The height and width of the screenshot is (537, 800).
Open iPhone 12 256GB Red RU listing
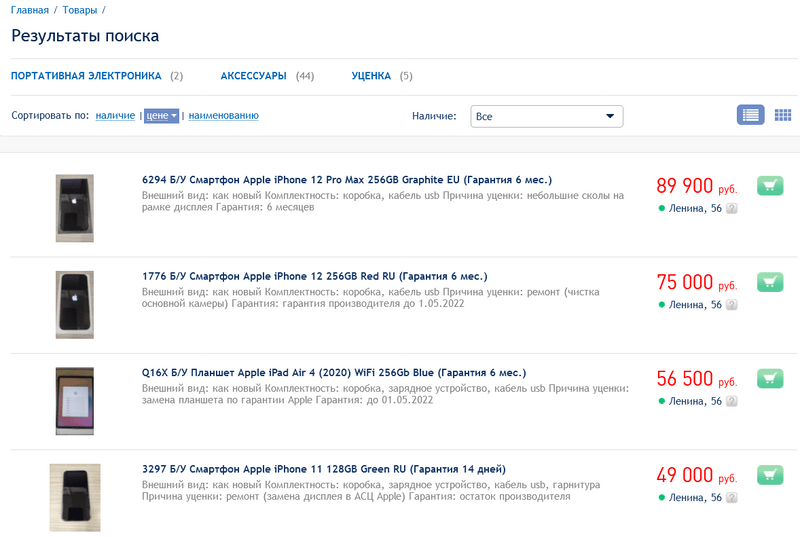pos(314,276)
